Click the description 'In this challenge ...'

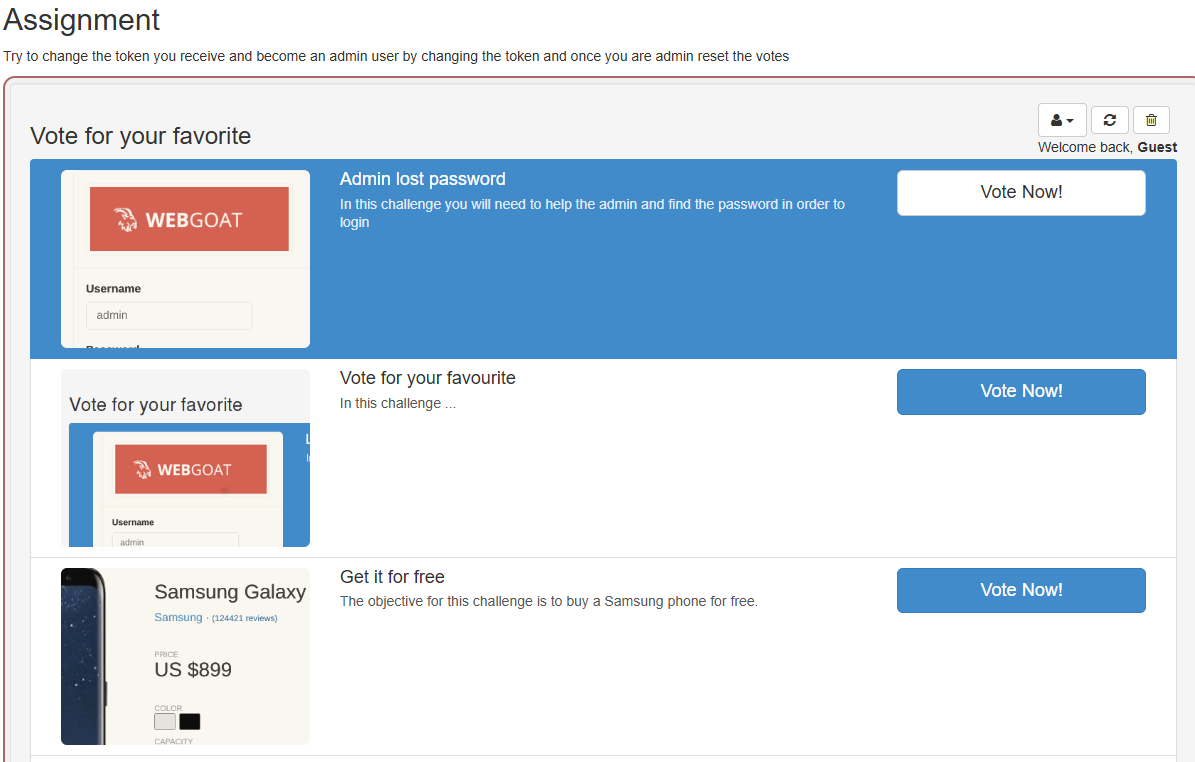tap(398, 404)
